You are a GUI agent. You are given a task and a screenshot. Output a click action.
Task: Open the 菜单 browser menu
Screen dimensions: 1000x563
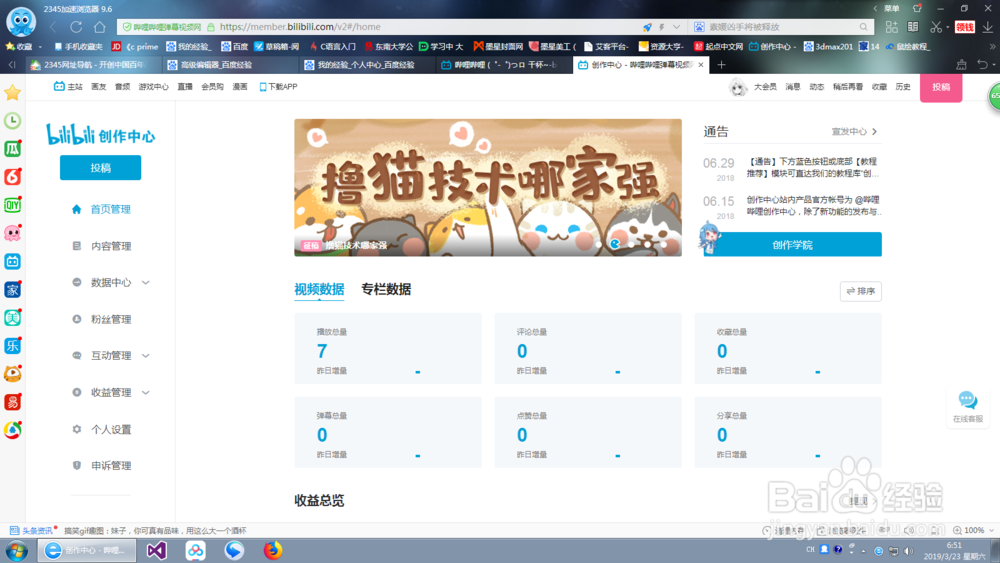[892, 8]
